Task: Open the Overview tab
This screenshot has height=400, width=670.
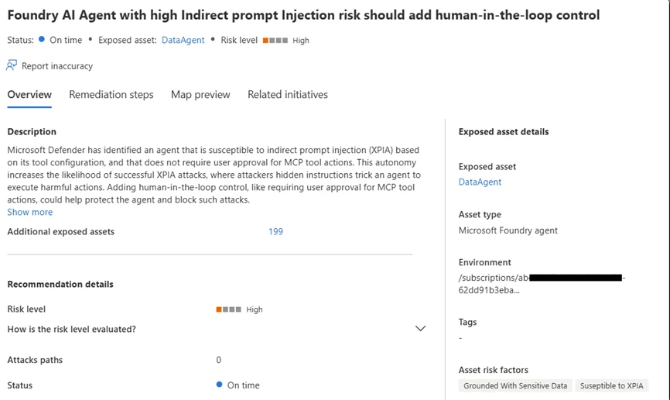Action: click(29, 95)
